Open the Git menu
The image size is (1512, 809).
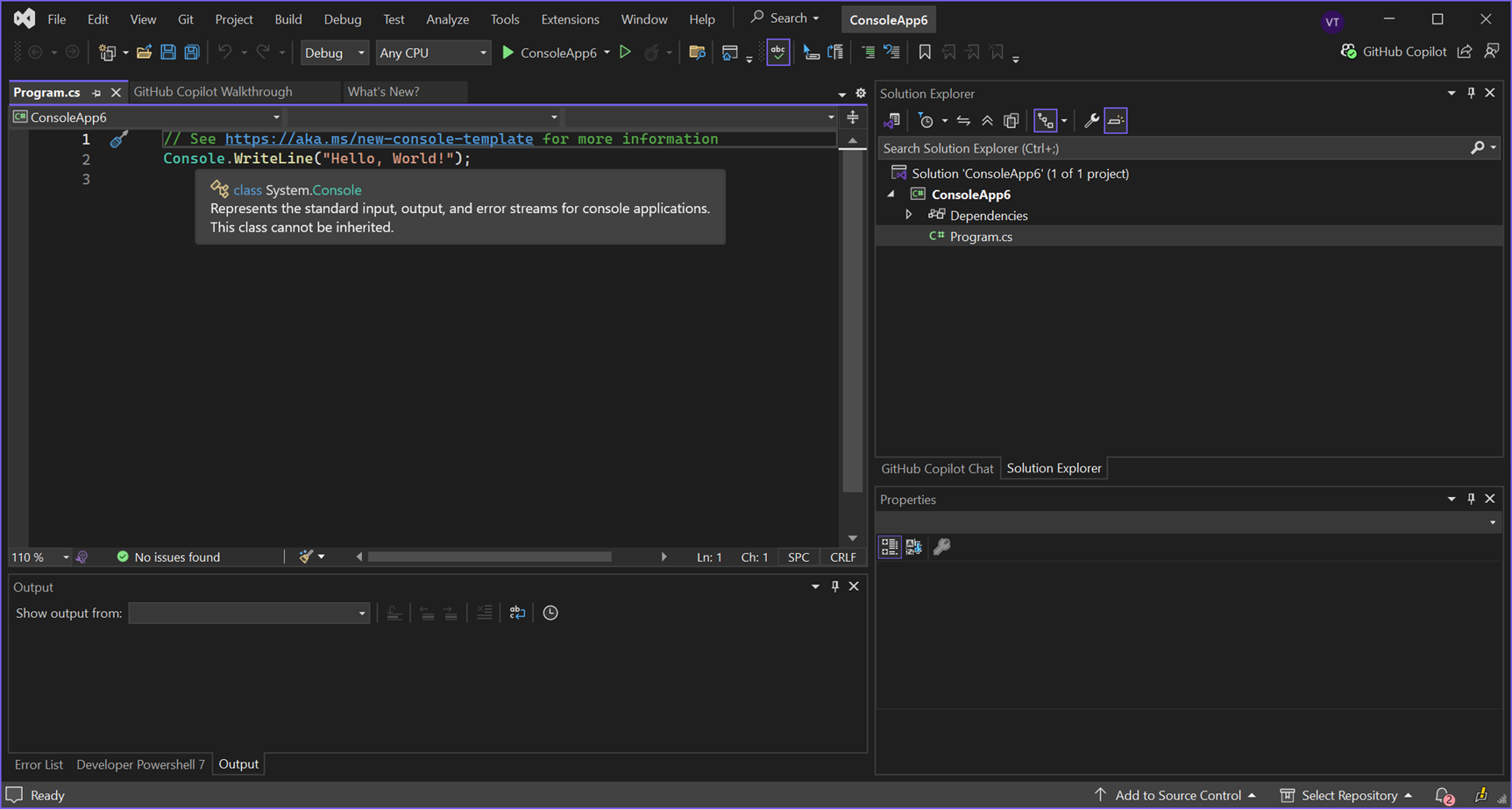point(185,18)
